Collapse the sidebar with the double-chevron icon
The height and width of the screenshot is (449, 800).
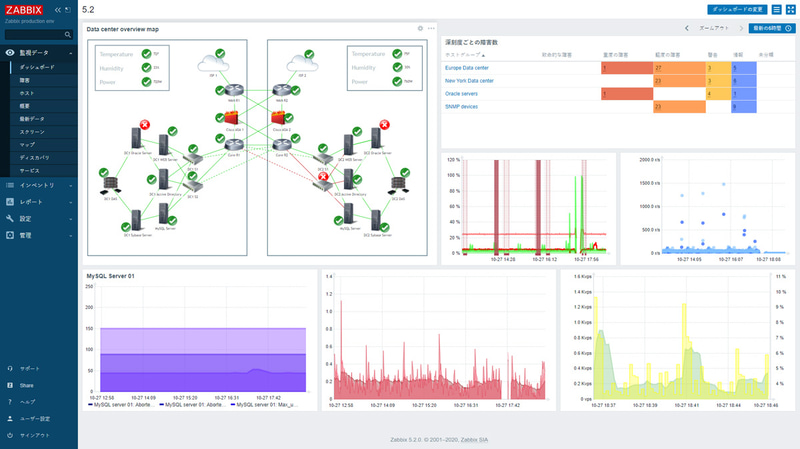tap(58, 10)
